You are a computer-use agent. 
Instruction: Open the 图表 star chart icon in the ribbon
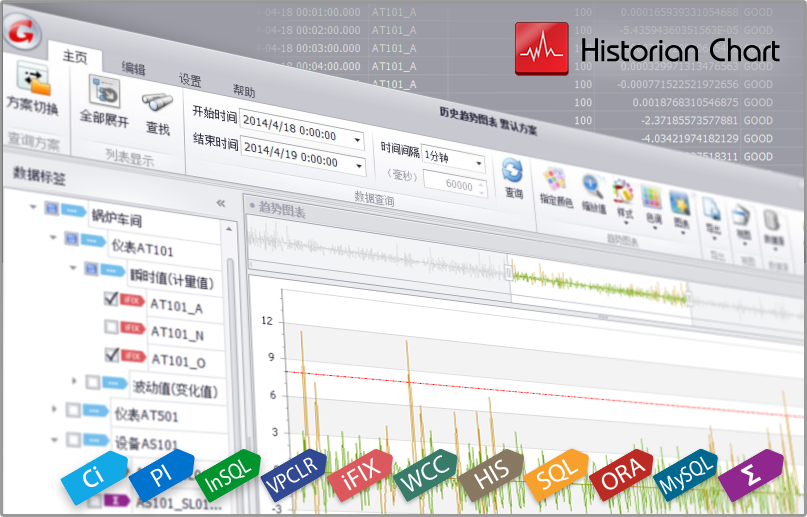pyautogui.click(x=679, y=204)
